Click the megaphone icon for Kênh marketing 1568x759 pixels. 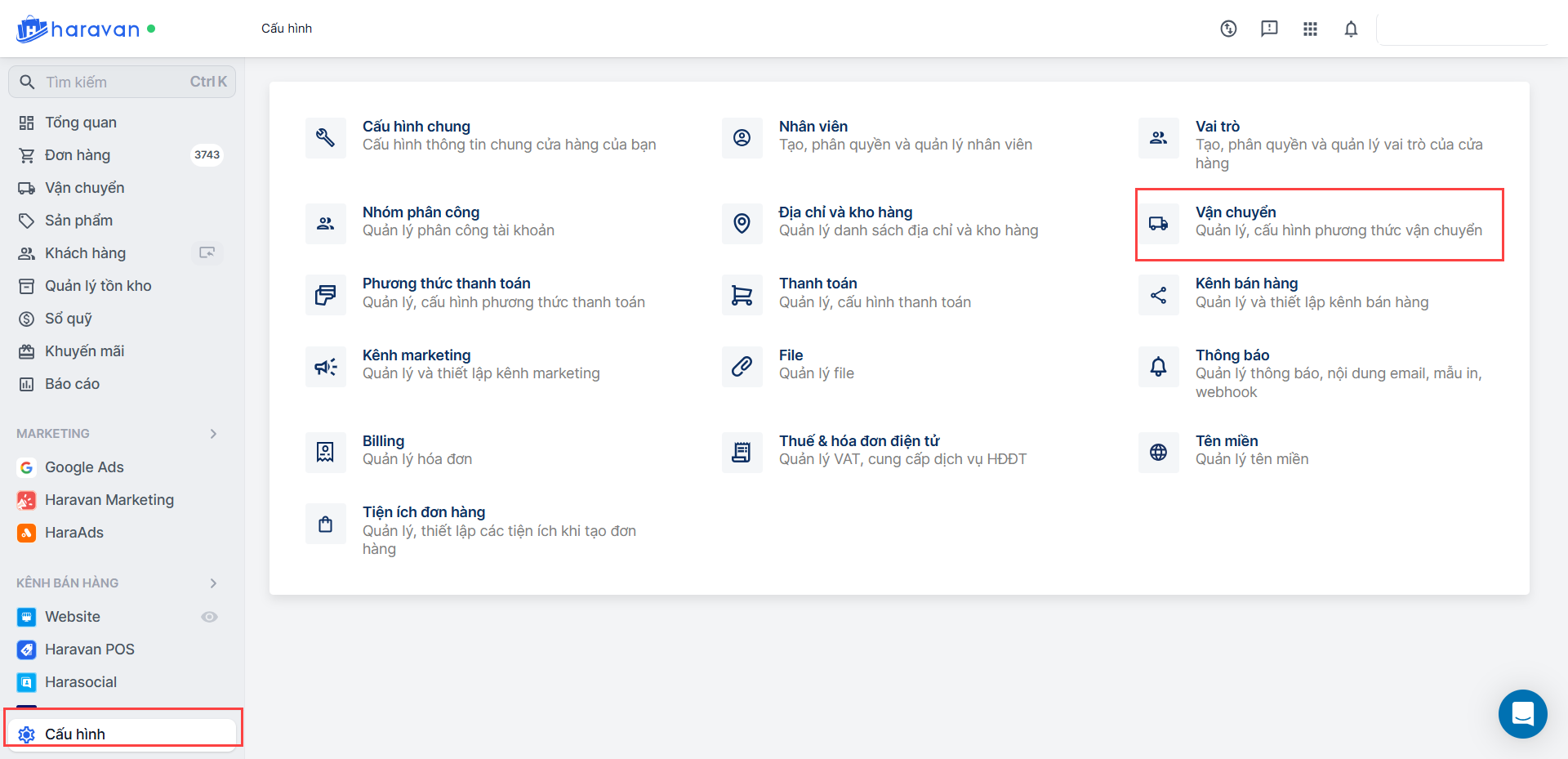[325, 366]
